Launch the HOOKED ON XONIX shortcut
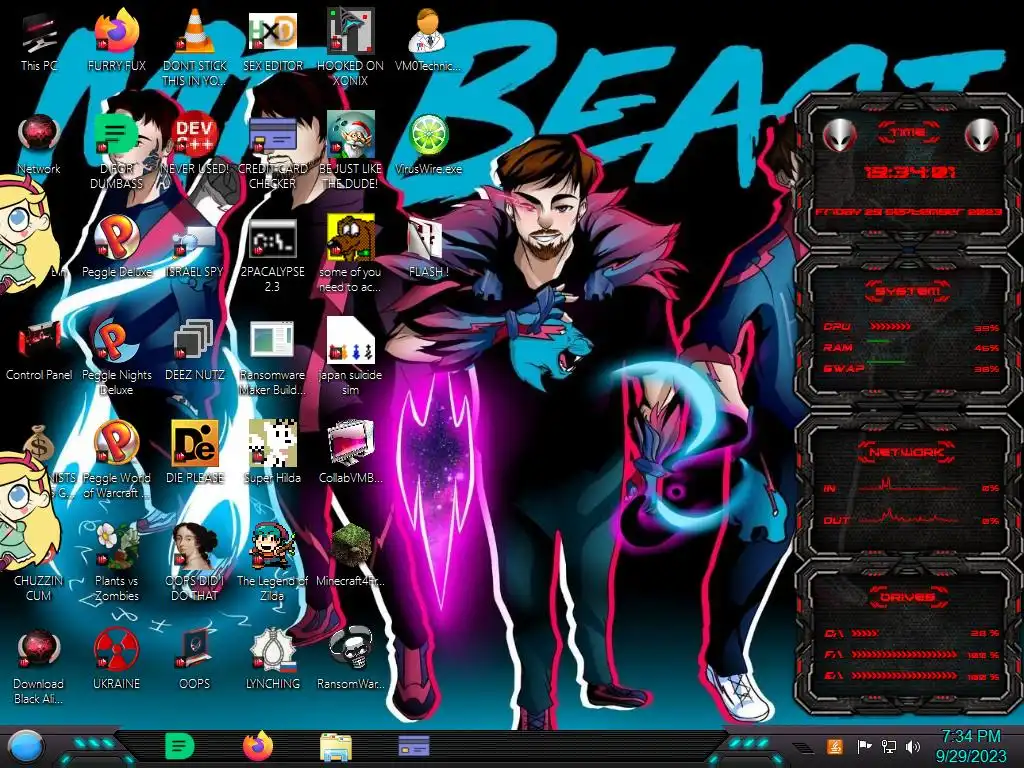 pyautogui.click(x=350, y=47)
